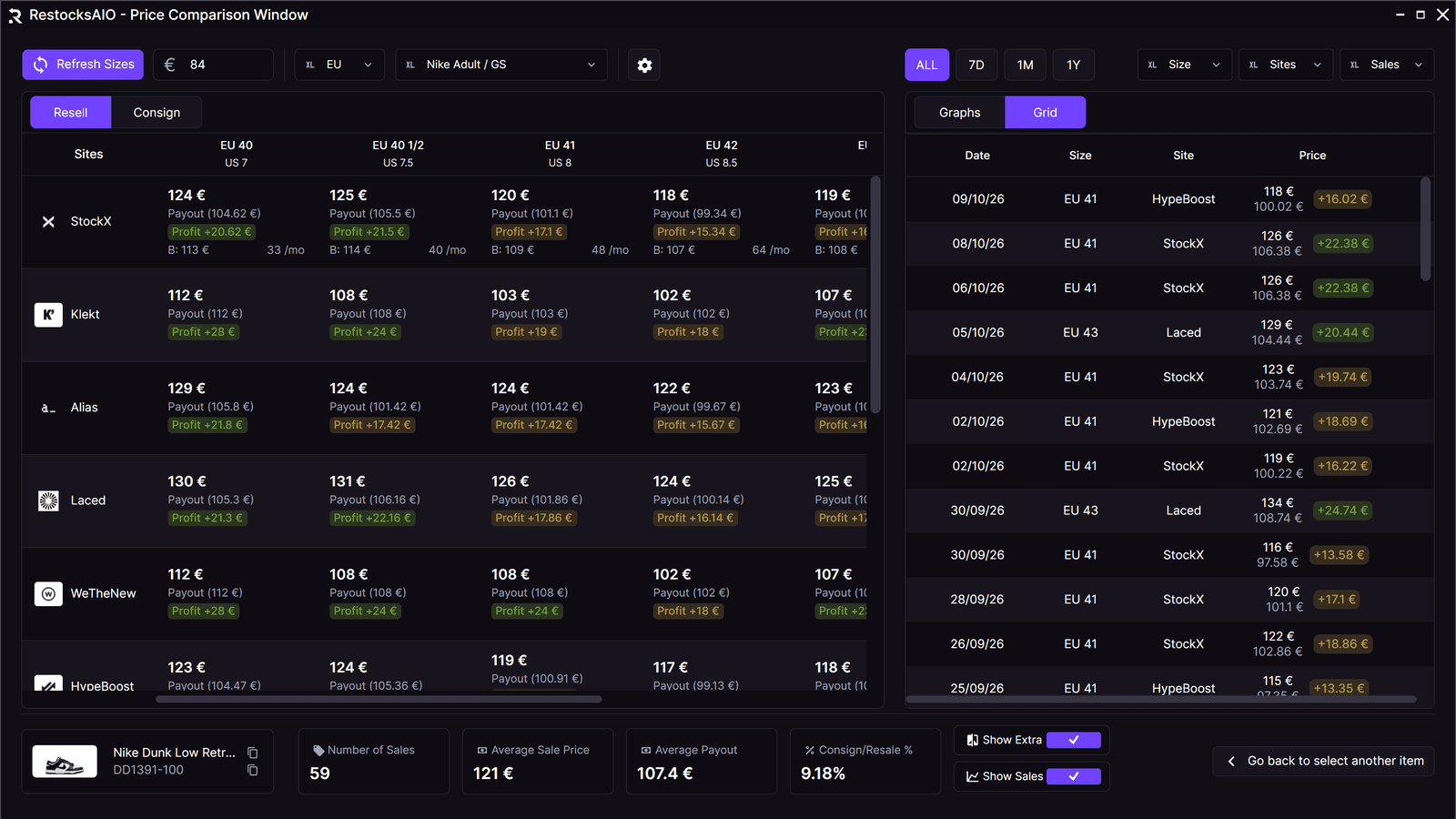Viewport: 1456px width, 819px height.
Task: Click the Show Extra icon
Action: pyautogui.click(x=972, y=740)
